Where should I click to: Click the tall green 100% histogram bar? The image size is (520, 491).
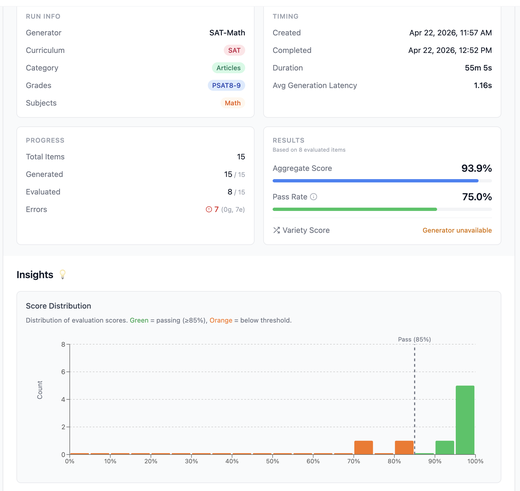[x=465, y=420]
